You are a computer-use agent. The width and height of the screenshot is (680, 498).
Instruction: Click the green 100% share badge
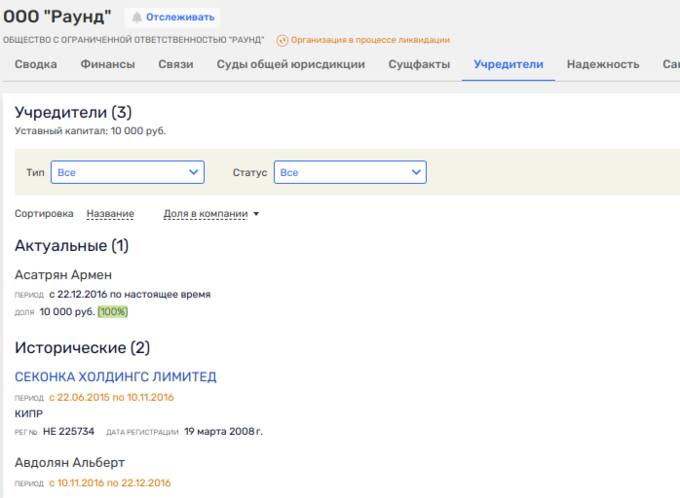click(113, 312)
